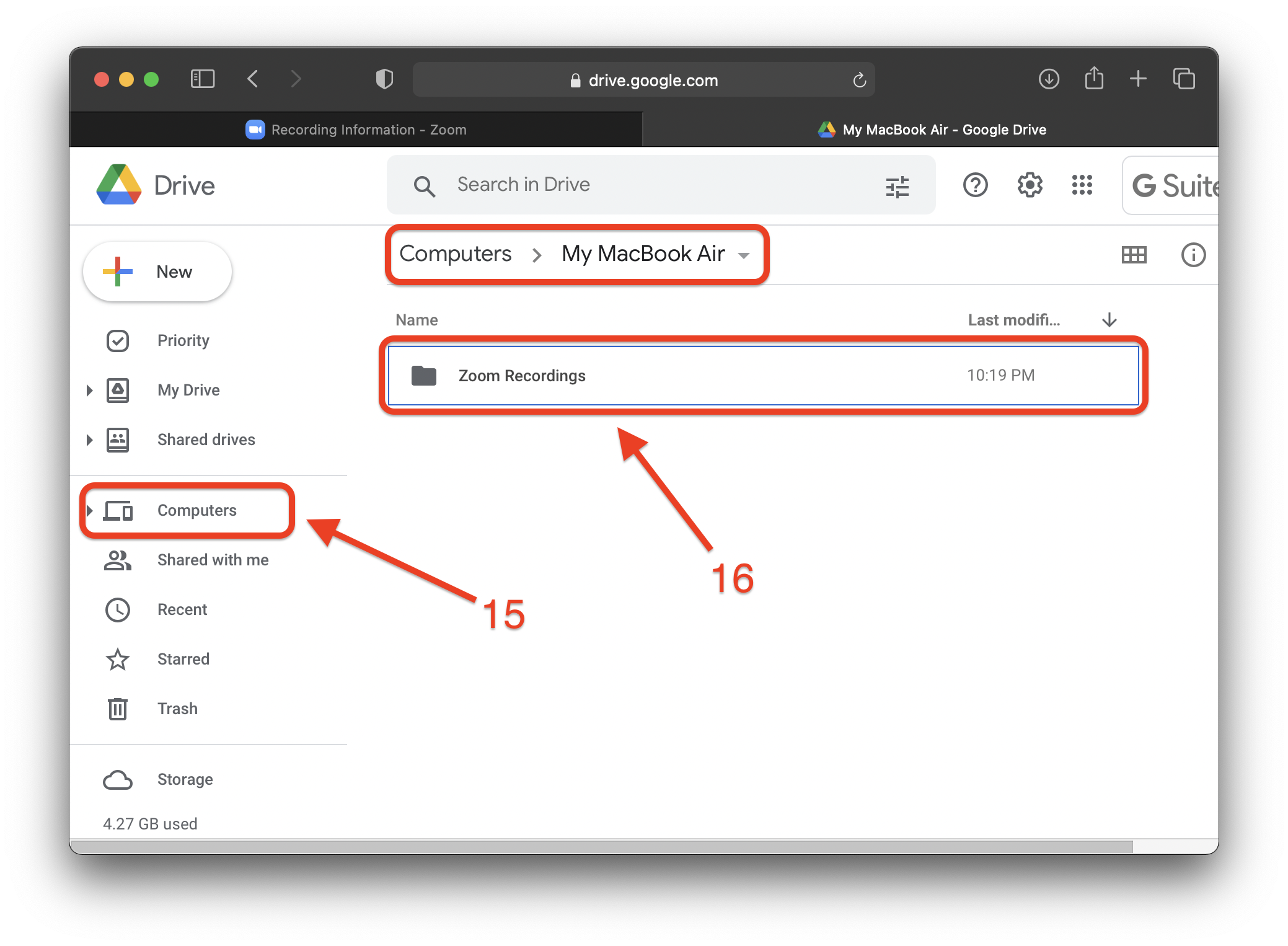Click the Zoom Recordings folder icon
Image resolution: width=1288 pixels, height=946 pixels.
424,376
